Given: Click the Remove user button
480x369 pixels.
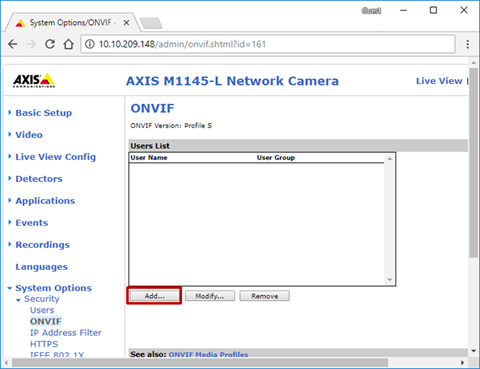Looking at the screenshot, I should click(265, 296).
